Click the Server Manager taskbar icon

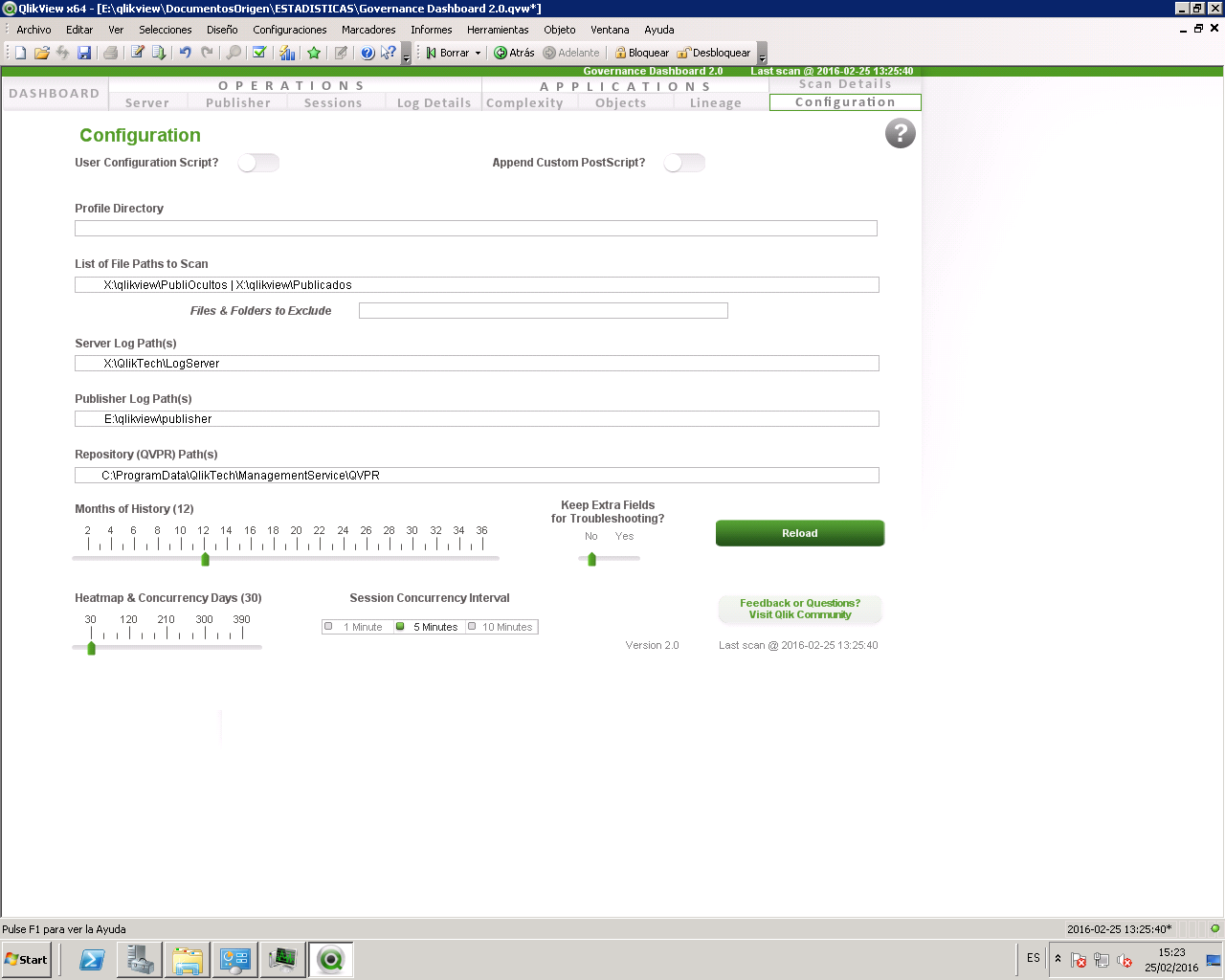coord(140,960)
